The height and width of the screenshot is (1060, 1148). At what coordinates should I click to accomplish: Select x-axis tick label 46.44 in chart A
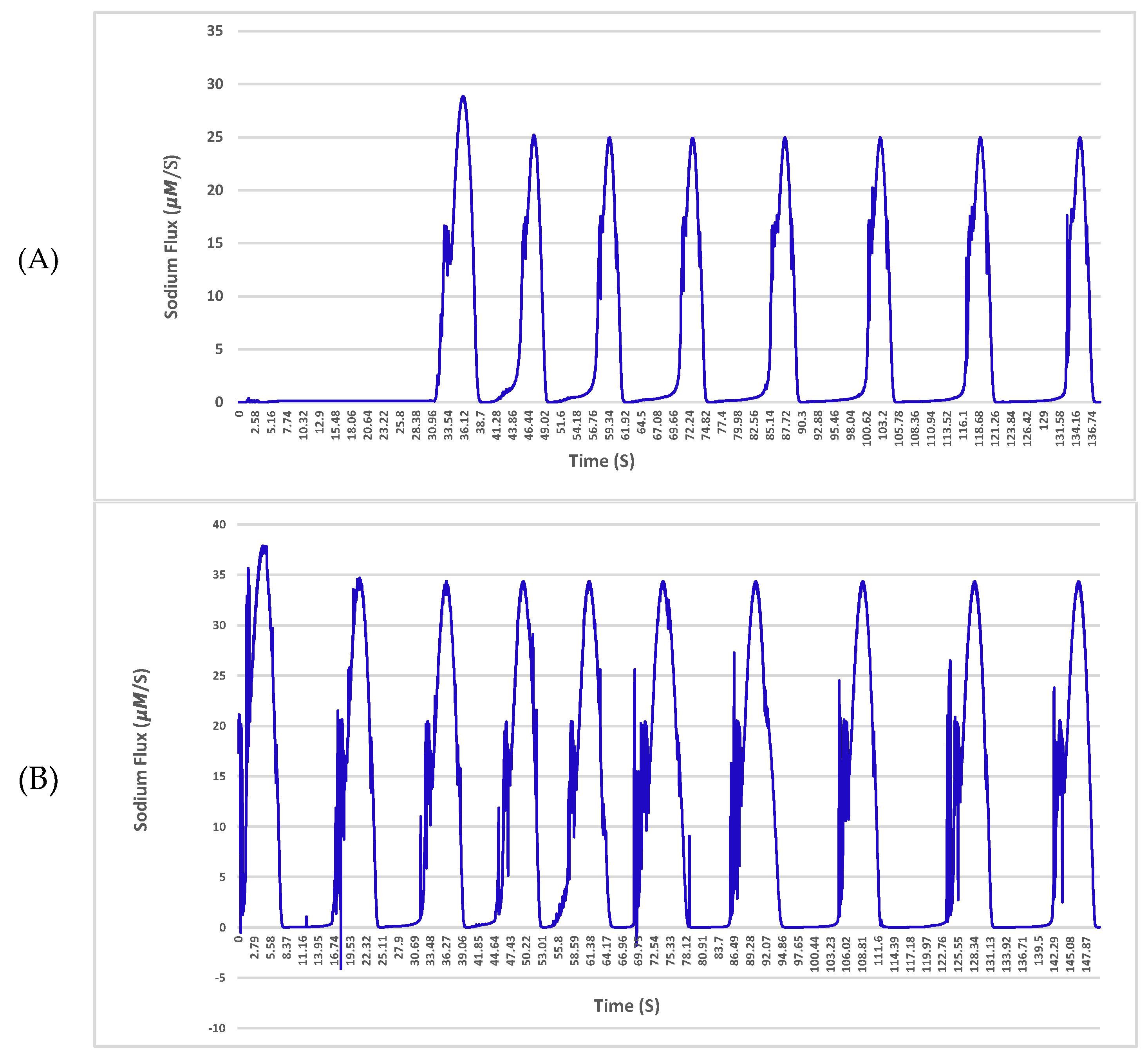[x=529, y=425]
